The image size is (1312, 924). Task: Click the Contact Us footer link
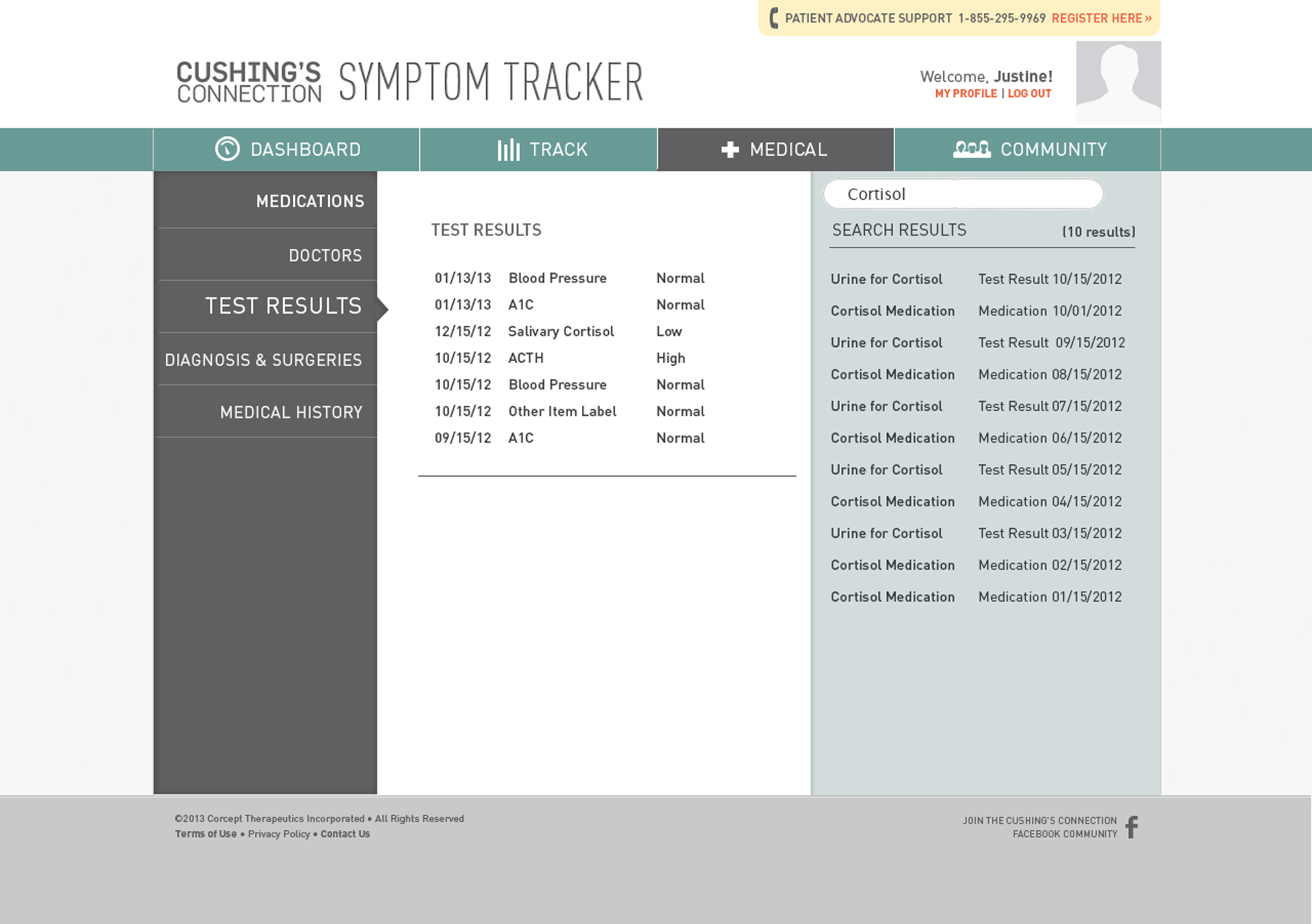click(345, 834)
